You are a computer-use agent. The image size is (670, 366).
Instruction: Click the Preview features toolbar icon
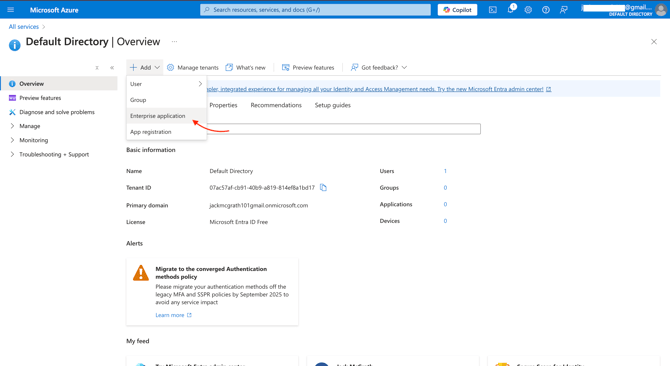pyautogui.click(x=285, y=67)
